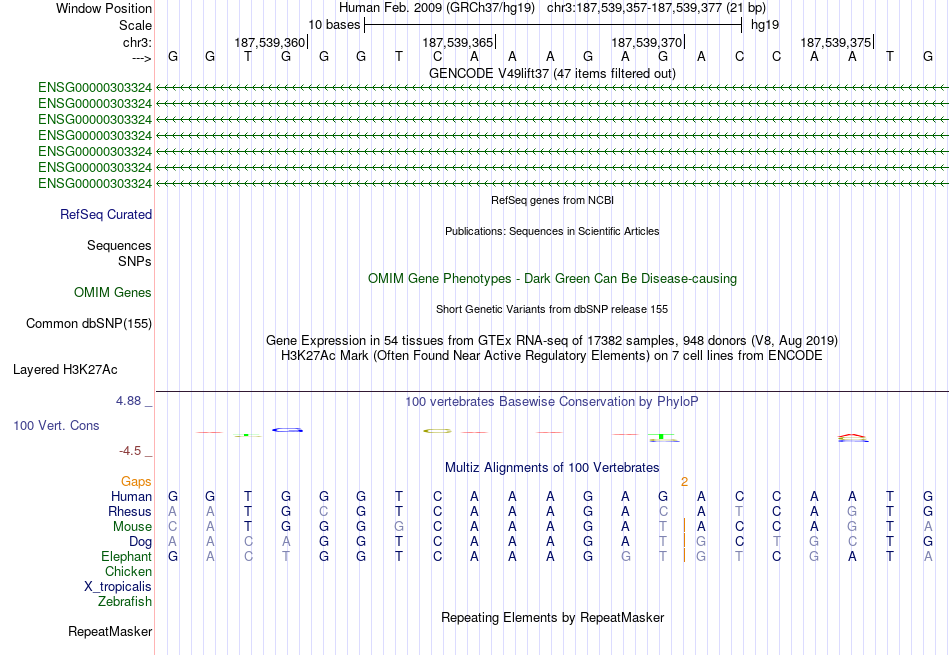
Task: Click the topmost ENSG00000303324 transcript label
Action: click(95, 88)
